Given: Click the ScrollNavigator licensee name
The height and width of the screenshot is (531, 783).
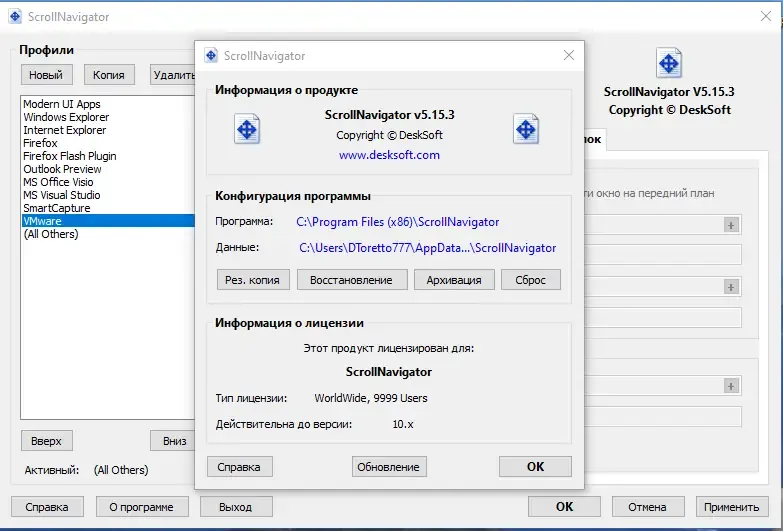Looking at the screenshot, I should pos(389,372).
